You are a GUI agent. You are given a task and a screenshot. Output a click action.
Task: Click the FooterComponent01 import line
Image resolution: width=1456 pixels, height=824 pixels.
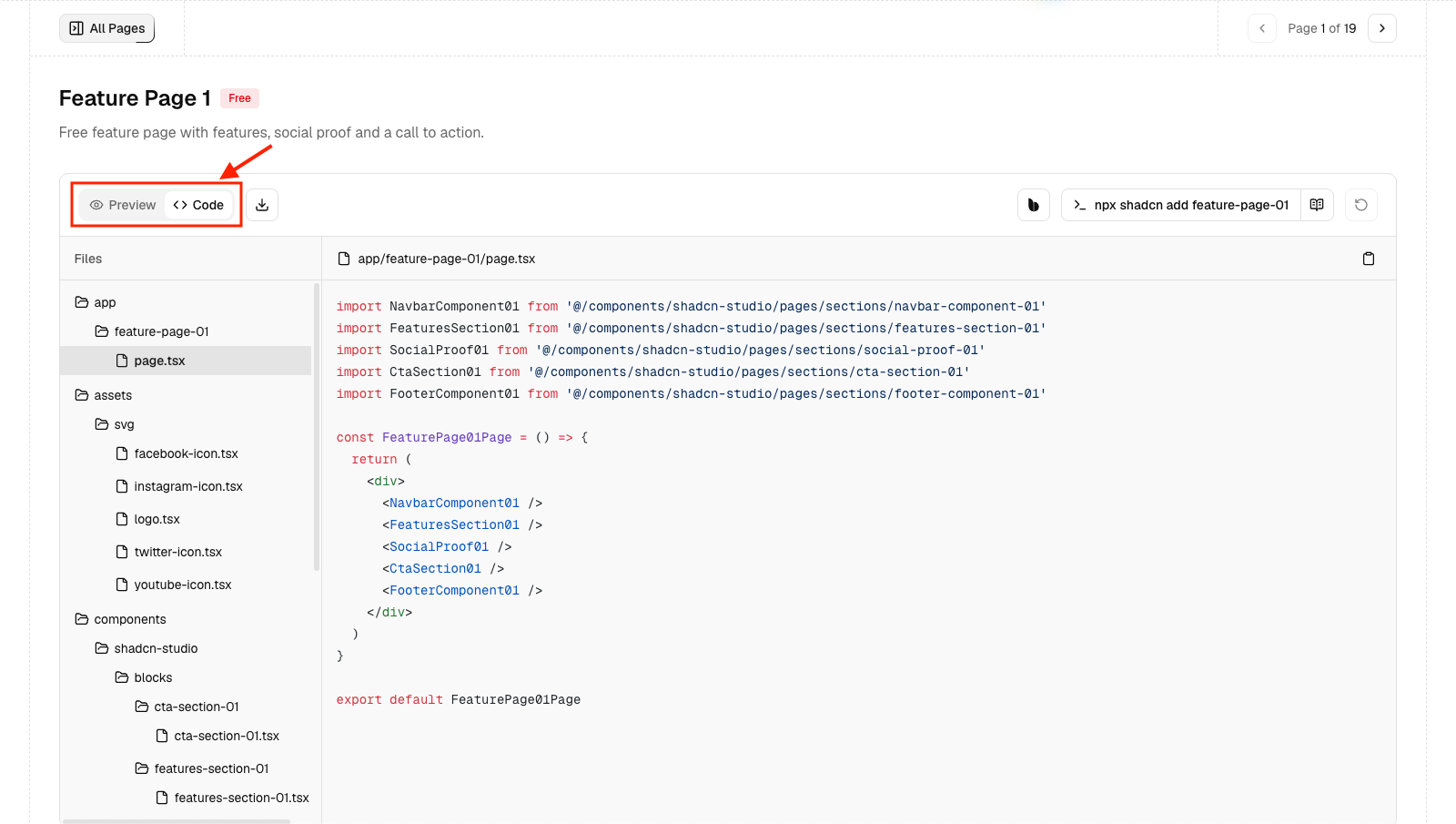tap(691, 394)
